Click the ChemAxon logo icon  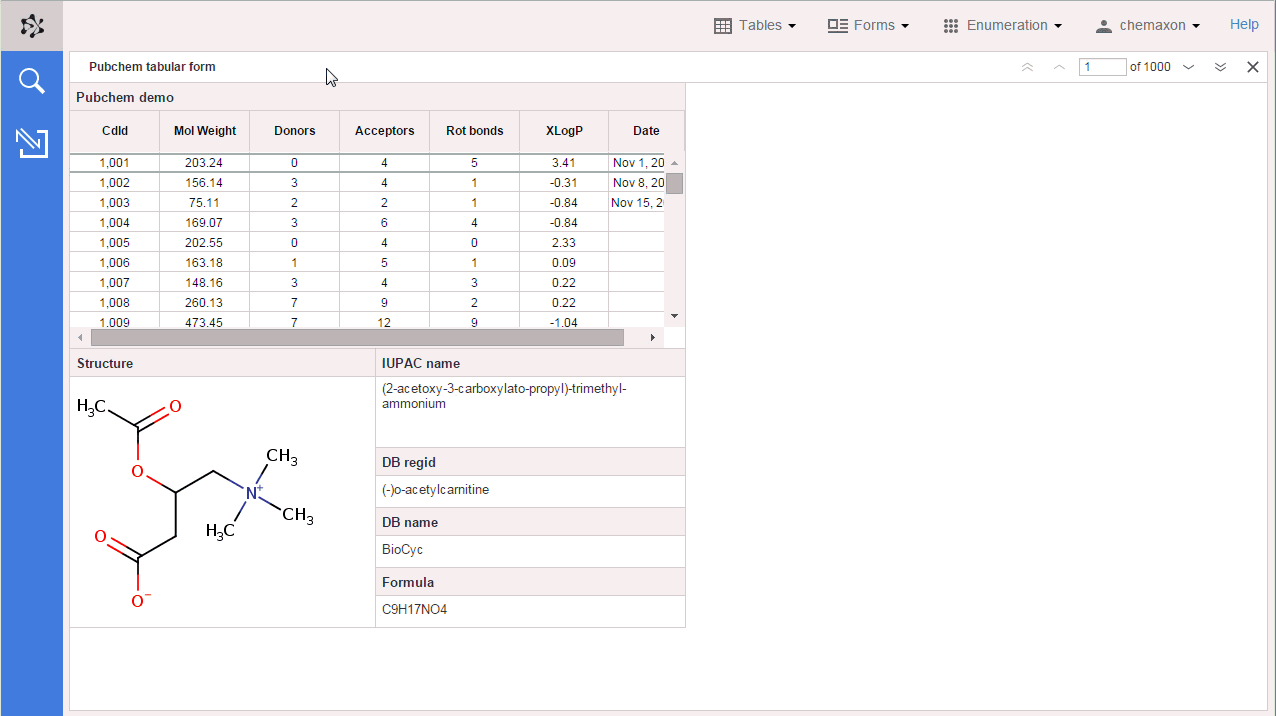tap(31, 25)
